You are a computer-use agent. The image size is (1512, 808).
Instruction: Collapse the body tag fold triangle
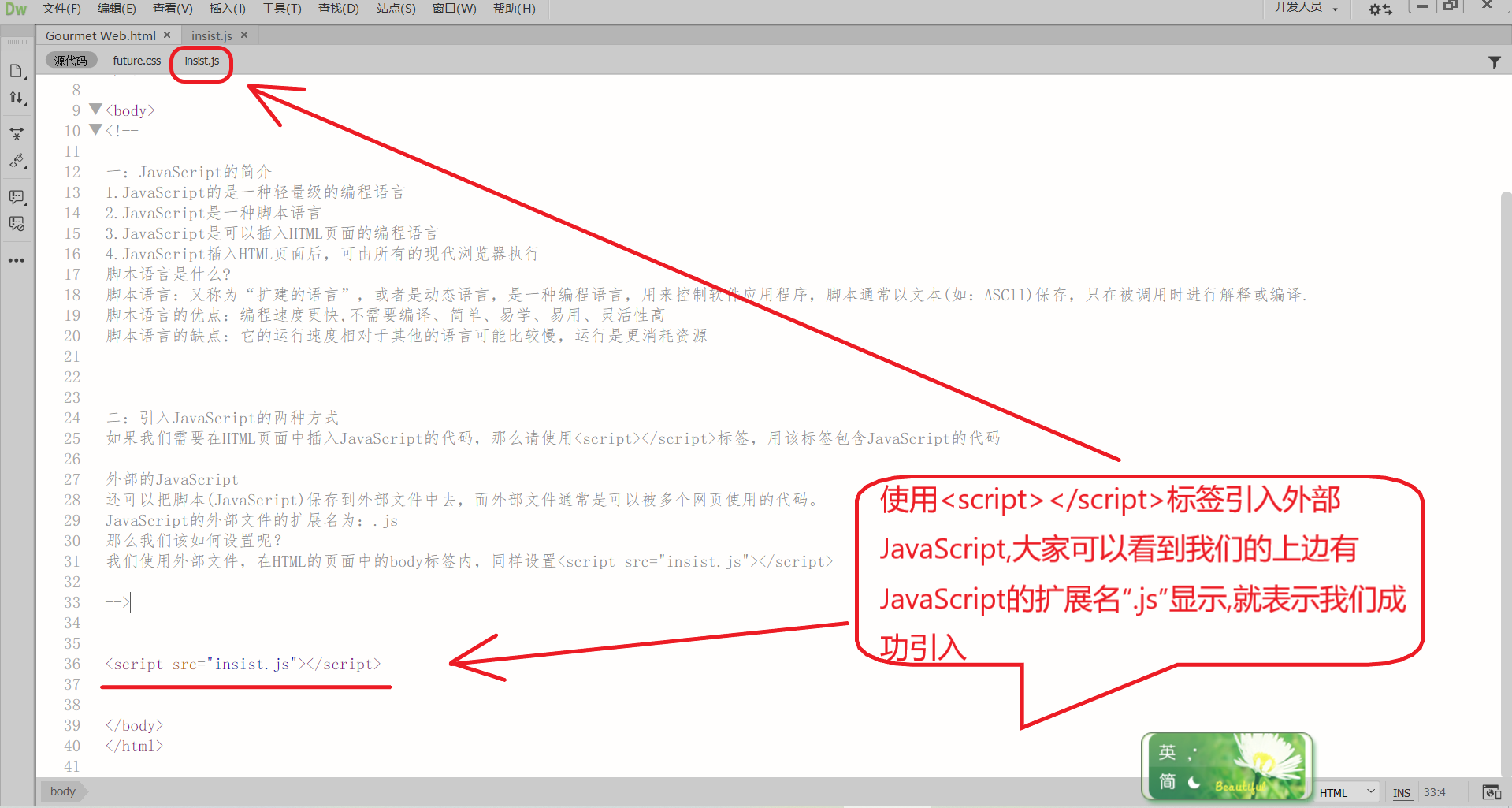95,109
